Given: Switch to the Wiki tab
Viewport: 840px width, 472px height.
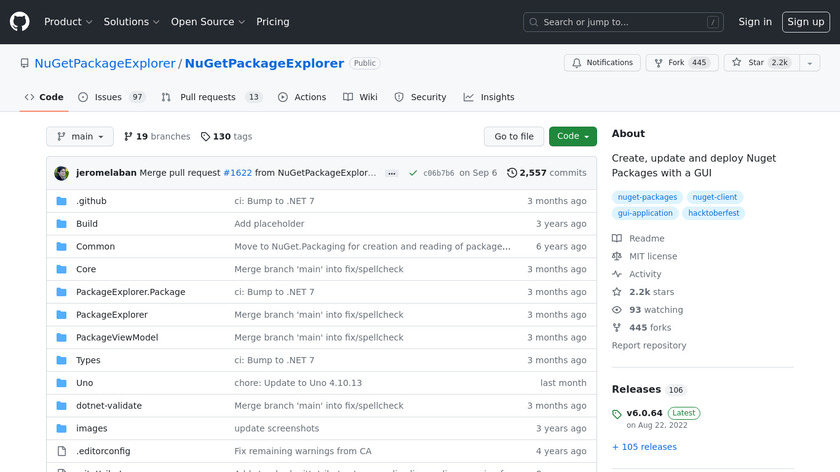Looking at the screenshot, I should click(x=361, y=97).
